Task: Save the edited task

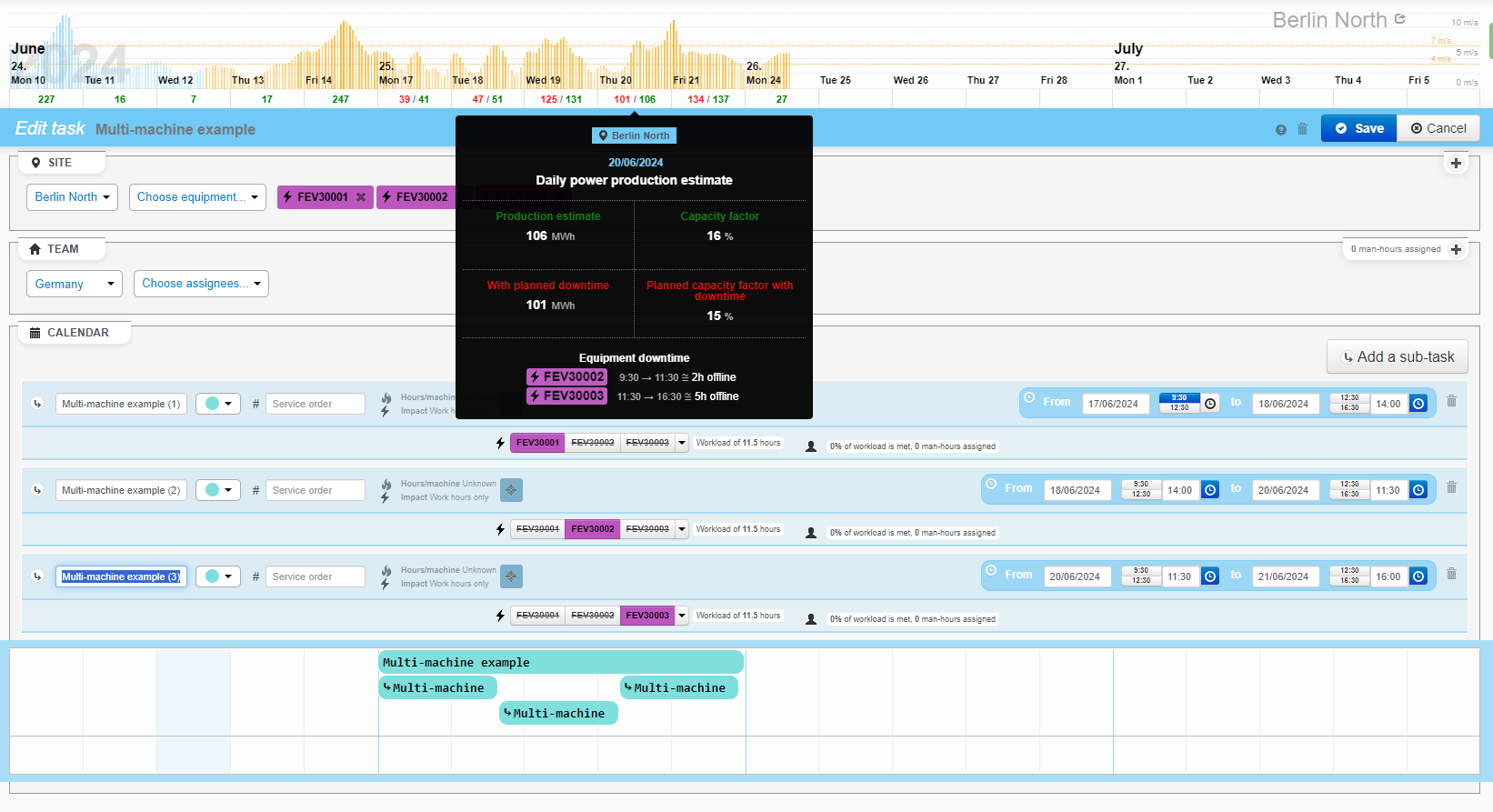Action: point(1358,129)
